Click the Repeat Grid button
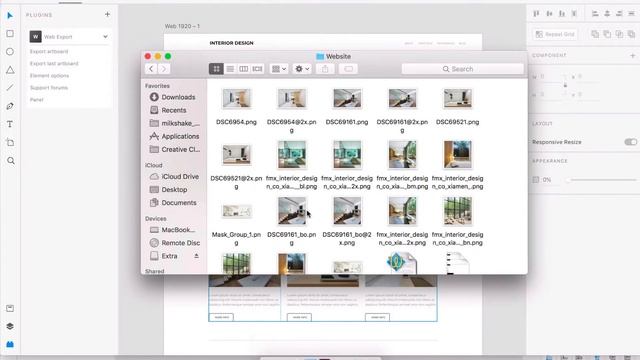The width and height of the screenshot is (640, 360). point(555,34)
